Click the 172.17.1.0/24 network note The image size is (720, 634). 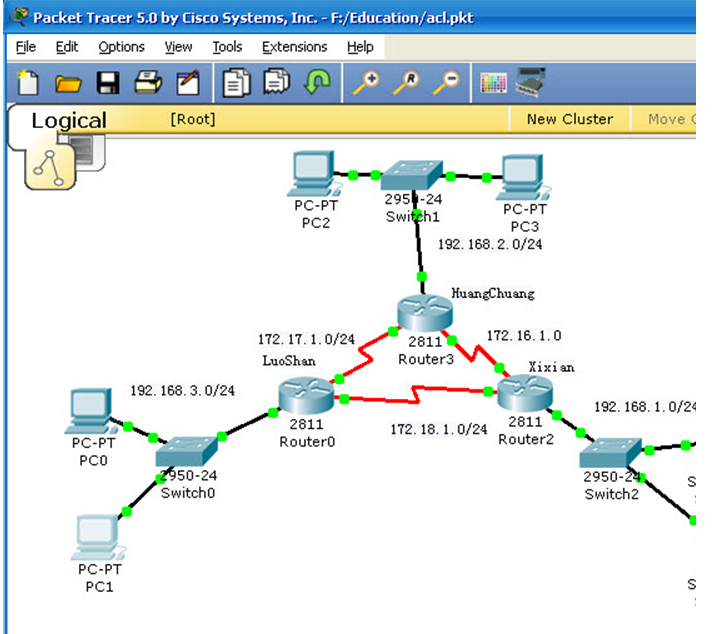pyautogui.click(x=306, y=339)
